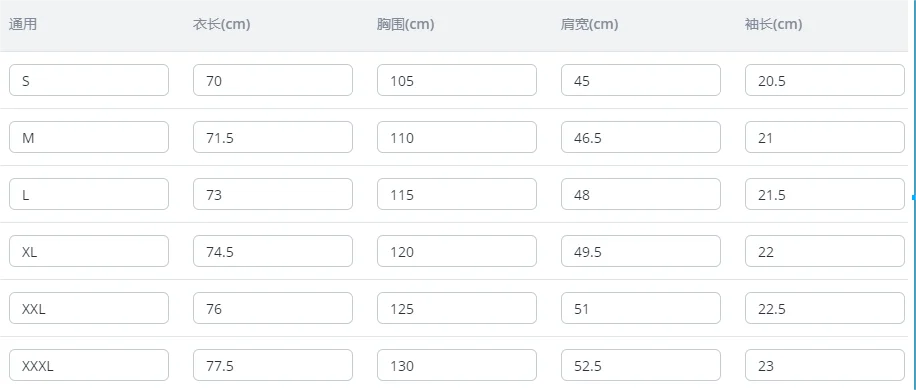Click the 袖长(cm) column header
Image resolution: width=916 pixels, height=390 pixels.
pyautogui.click(x=773, y=25)
